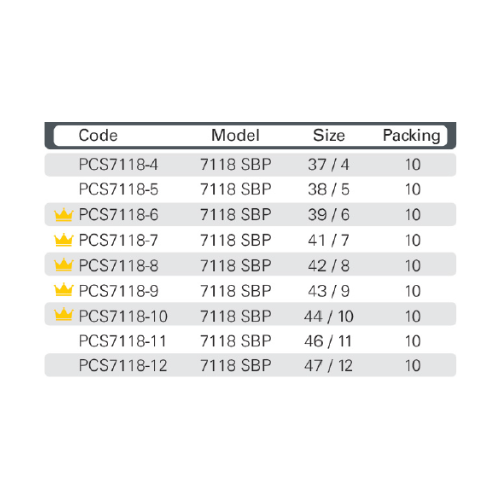Click the crown icon beside PCS7118-7
Screen dimensions: 500x500
63,240
